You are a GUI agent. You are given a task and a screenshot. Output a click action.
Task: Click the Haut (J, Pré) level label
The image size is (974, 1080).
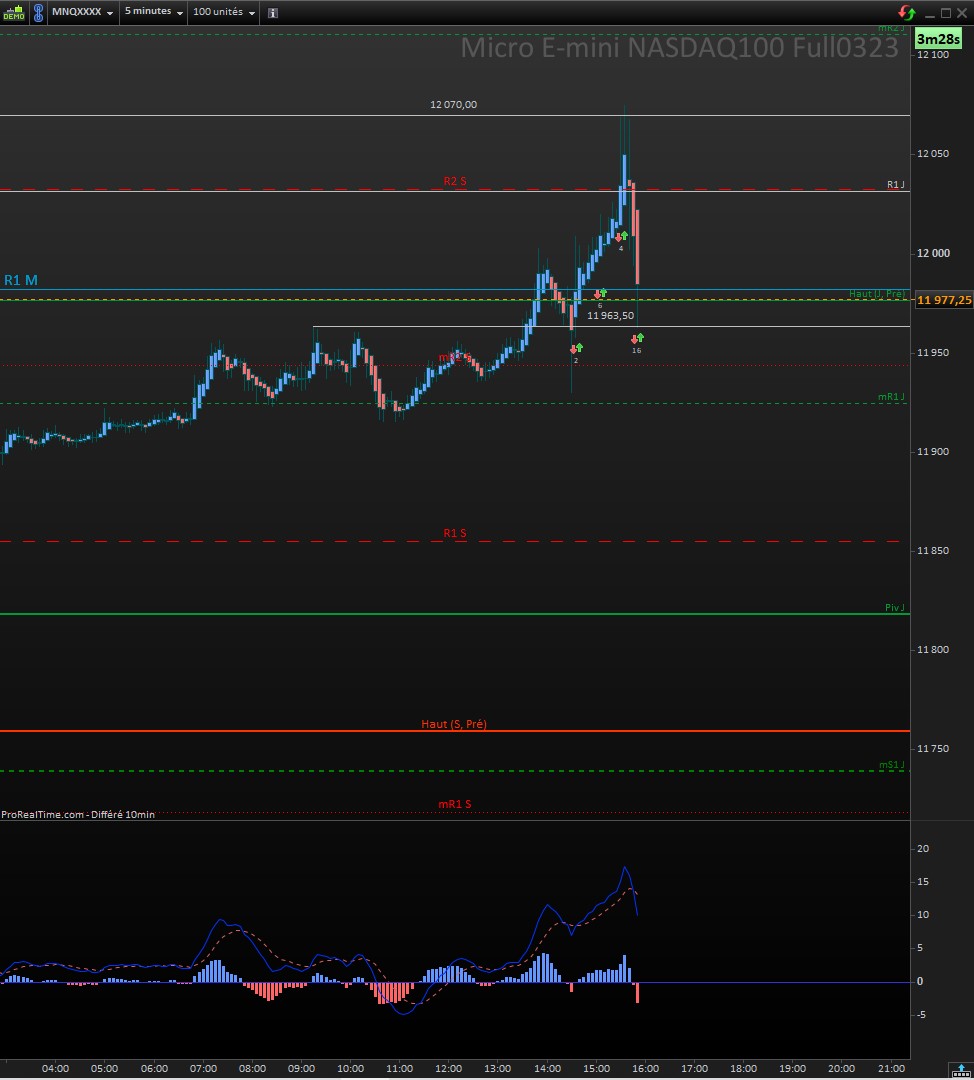pyautogui.click(x=877, y=294)
